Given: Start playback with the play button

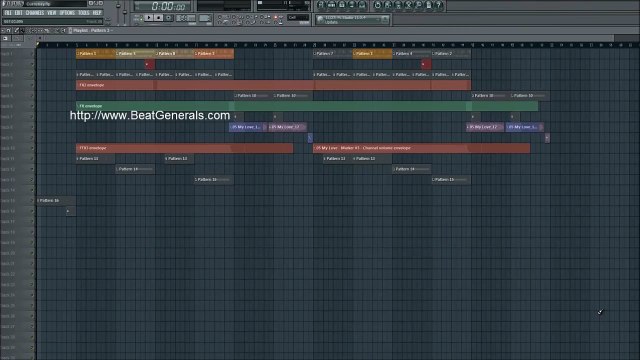Looking at the screenshot, I should pos(149,18).
